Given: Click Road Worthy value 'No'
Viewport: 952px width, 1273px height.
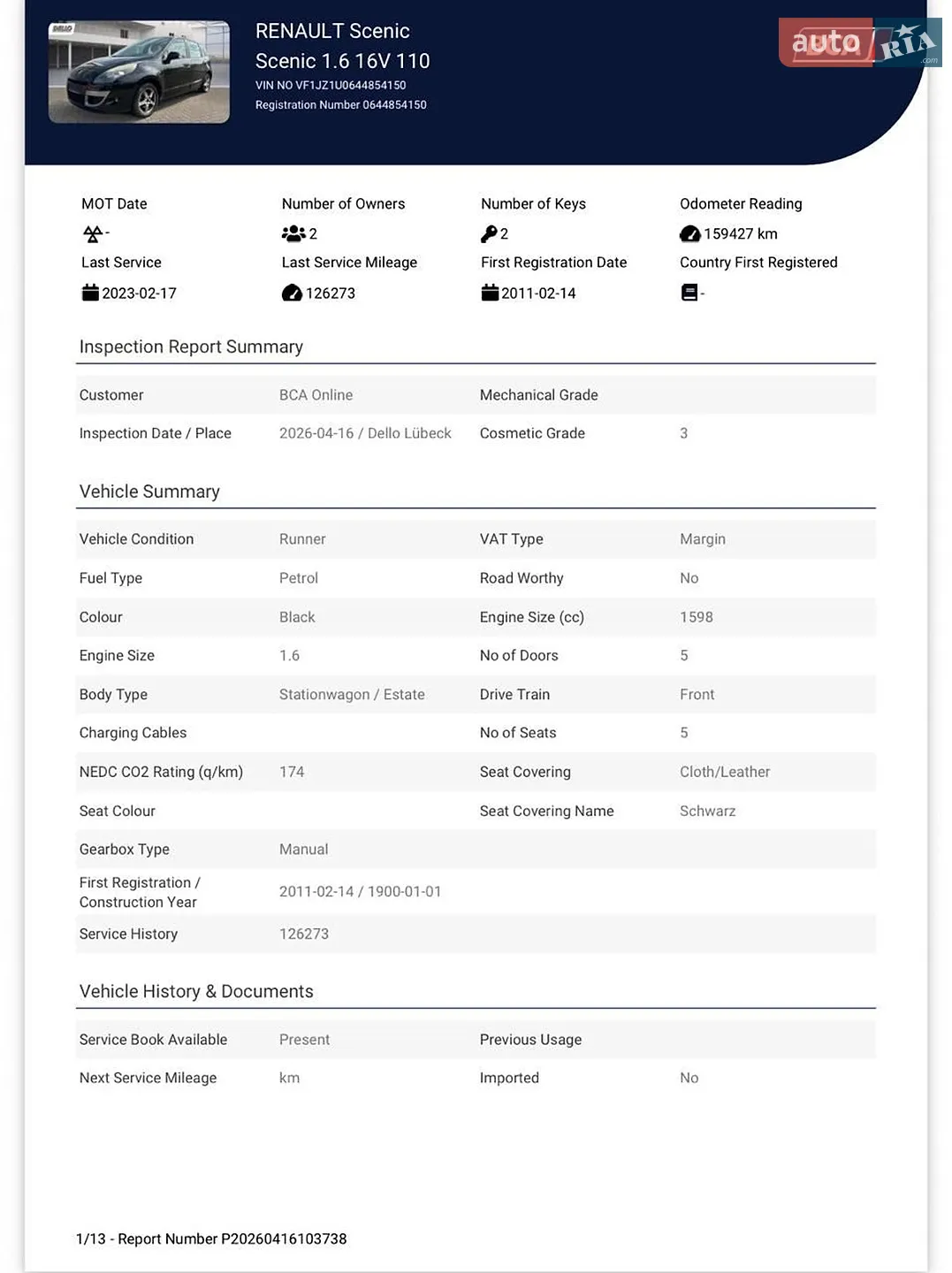Looking at the screenshot, I should (x=689, y=578).
